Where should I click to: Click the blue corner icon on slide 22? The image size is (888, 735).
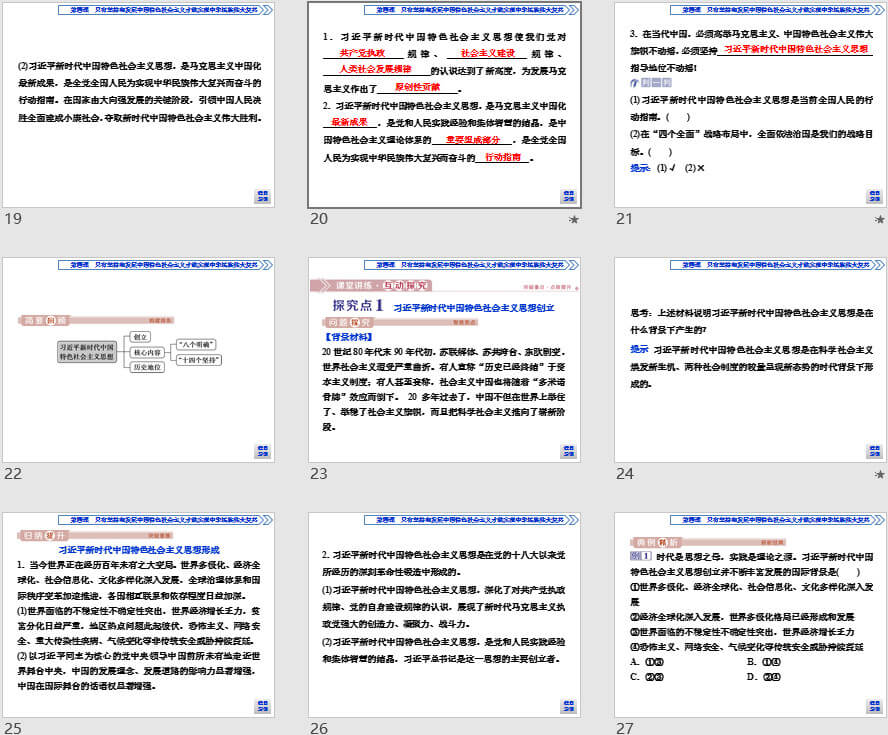click(263, 451)
